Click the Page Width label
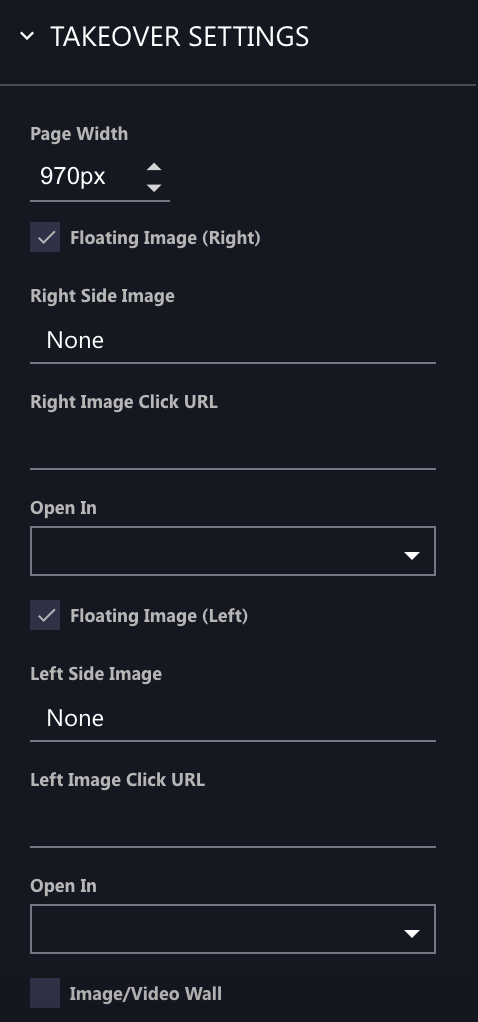Viewport: 478px width, 1022px height. (79, 134)
